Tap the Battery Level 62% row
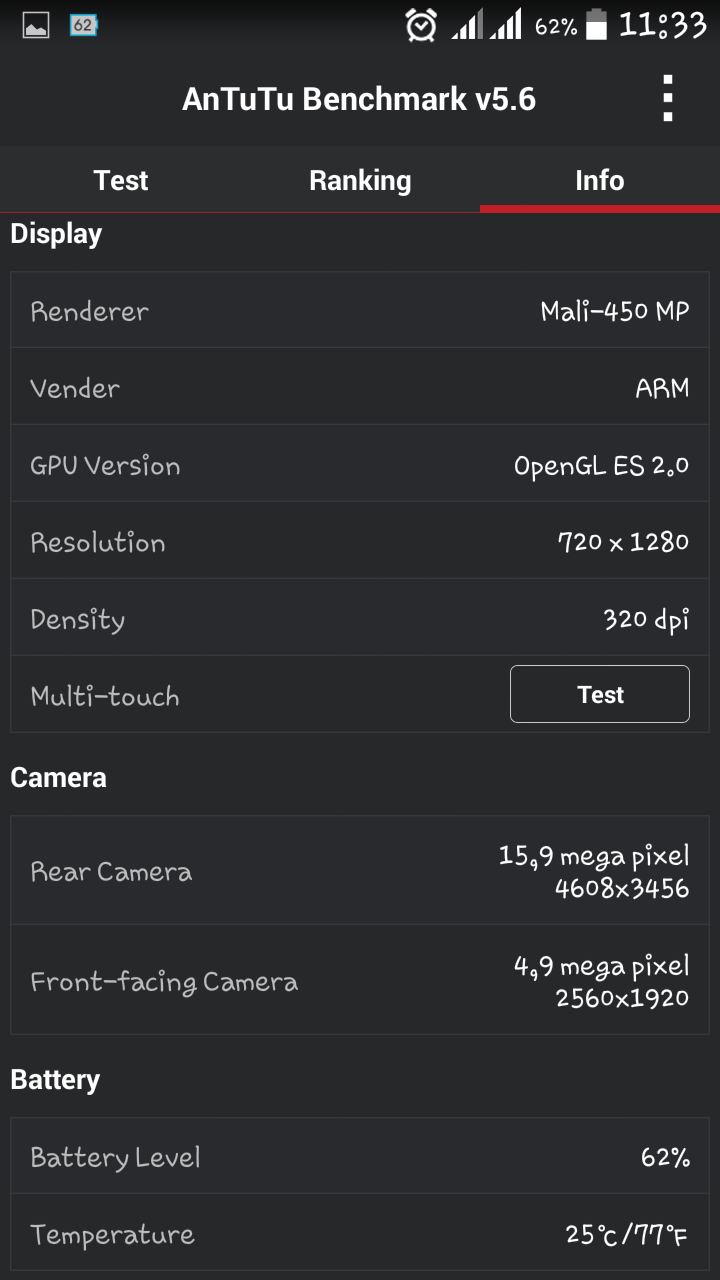720x1280 pixels. [360, 1157]
